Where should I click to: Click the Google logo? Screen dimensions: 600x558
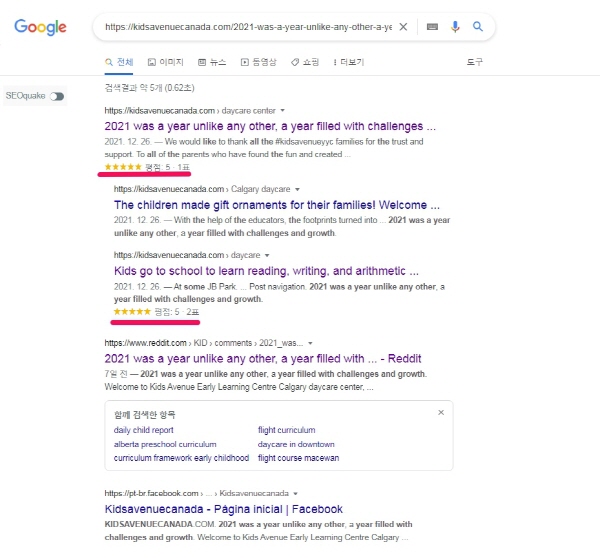point(40,27)
